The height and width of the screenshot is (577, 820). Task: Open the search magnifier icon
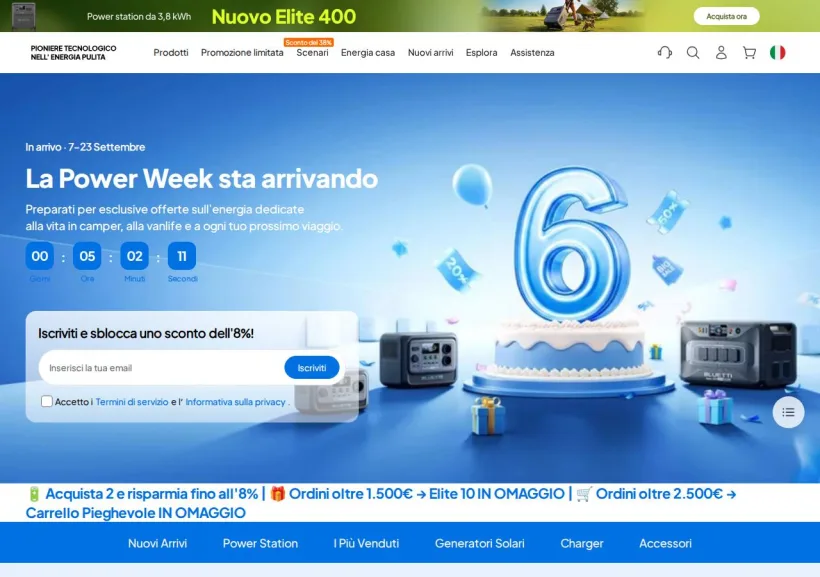click(x=693, y=52)
